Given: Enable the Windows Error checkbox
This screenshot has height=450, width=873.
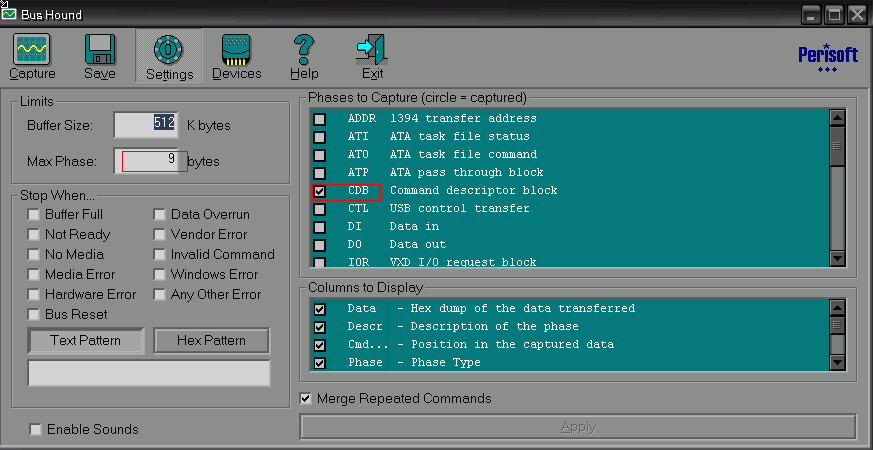Looking at the screenshot, I should (x=160, y=275).
